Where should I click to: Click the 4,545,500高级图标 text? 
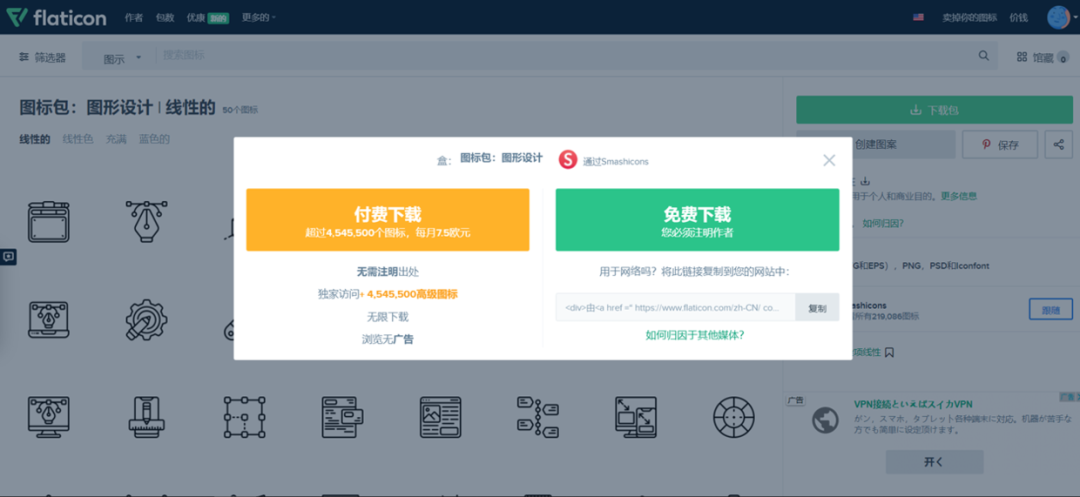tap(412, 294)
